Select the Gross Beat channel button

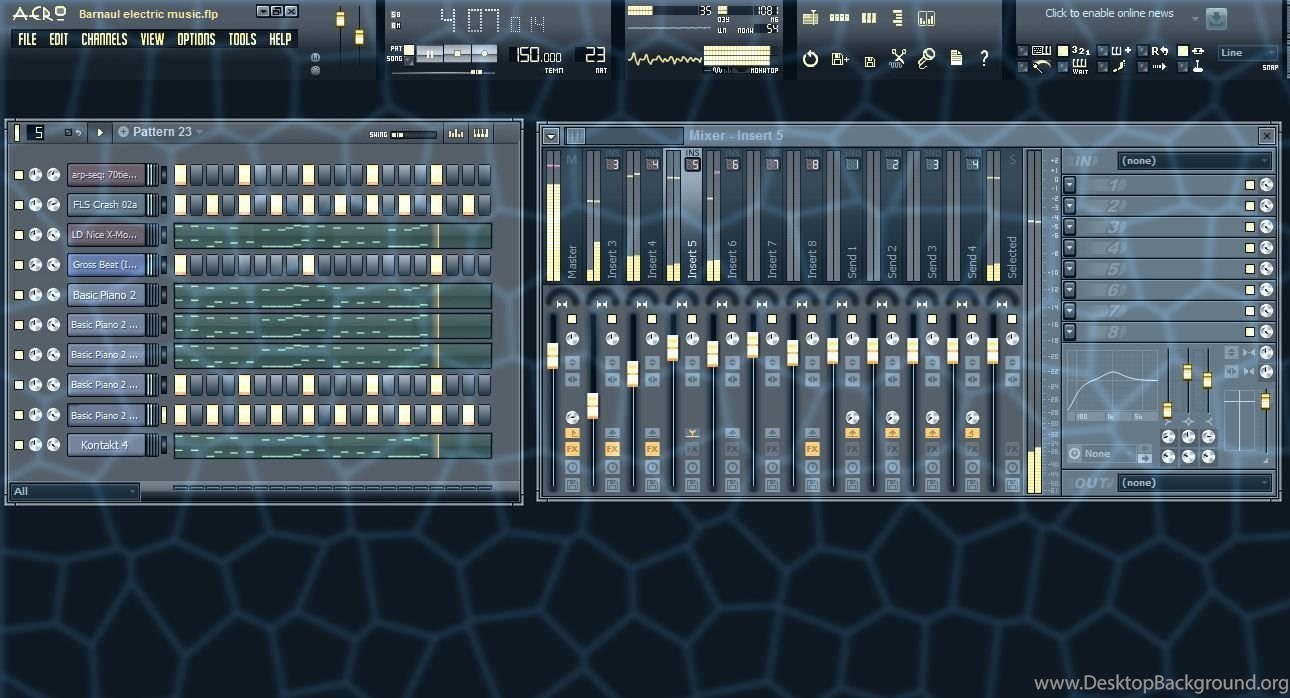pos(106,265)
